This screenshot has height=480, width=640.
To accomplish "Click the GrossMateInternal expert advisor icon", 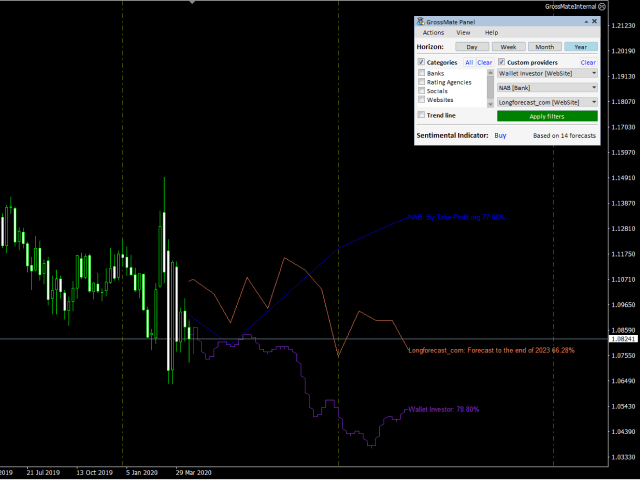I will [x=602, y=7].
